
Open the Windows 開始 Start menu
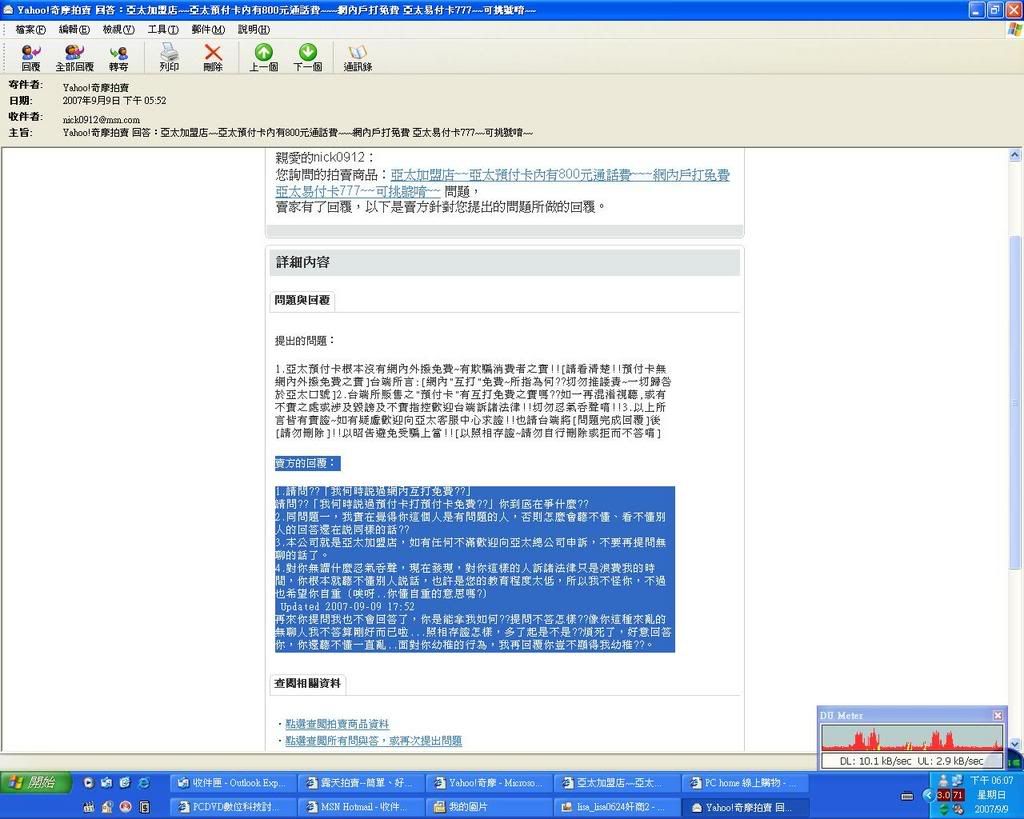(x=33, y=782)
